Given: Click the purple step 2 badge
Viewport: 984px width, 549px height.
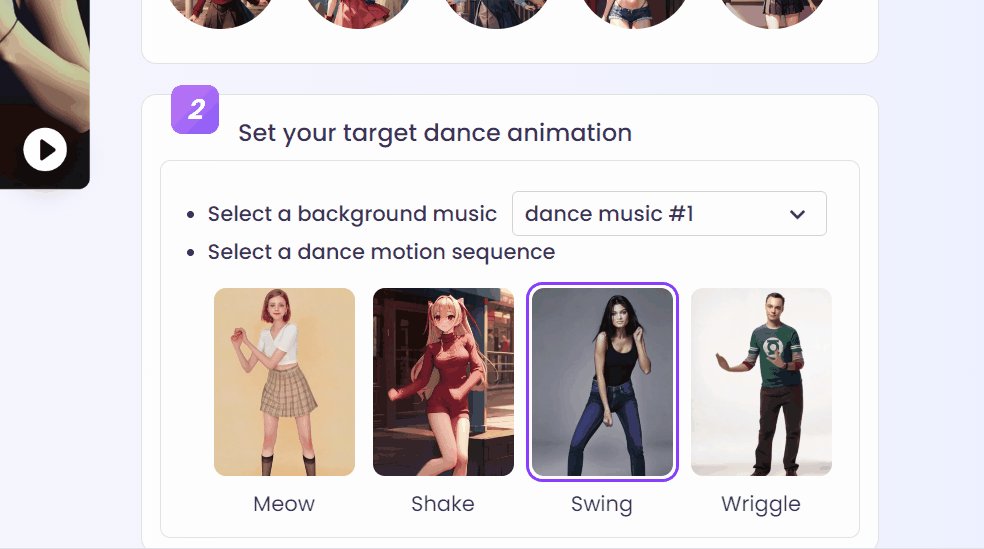Looking at the screenshot, I should click(195, 110).
